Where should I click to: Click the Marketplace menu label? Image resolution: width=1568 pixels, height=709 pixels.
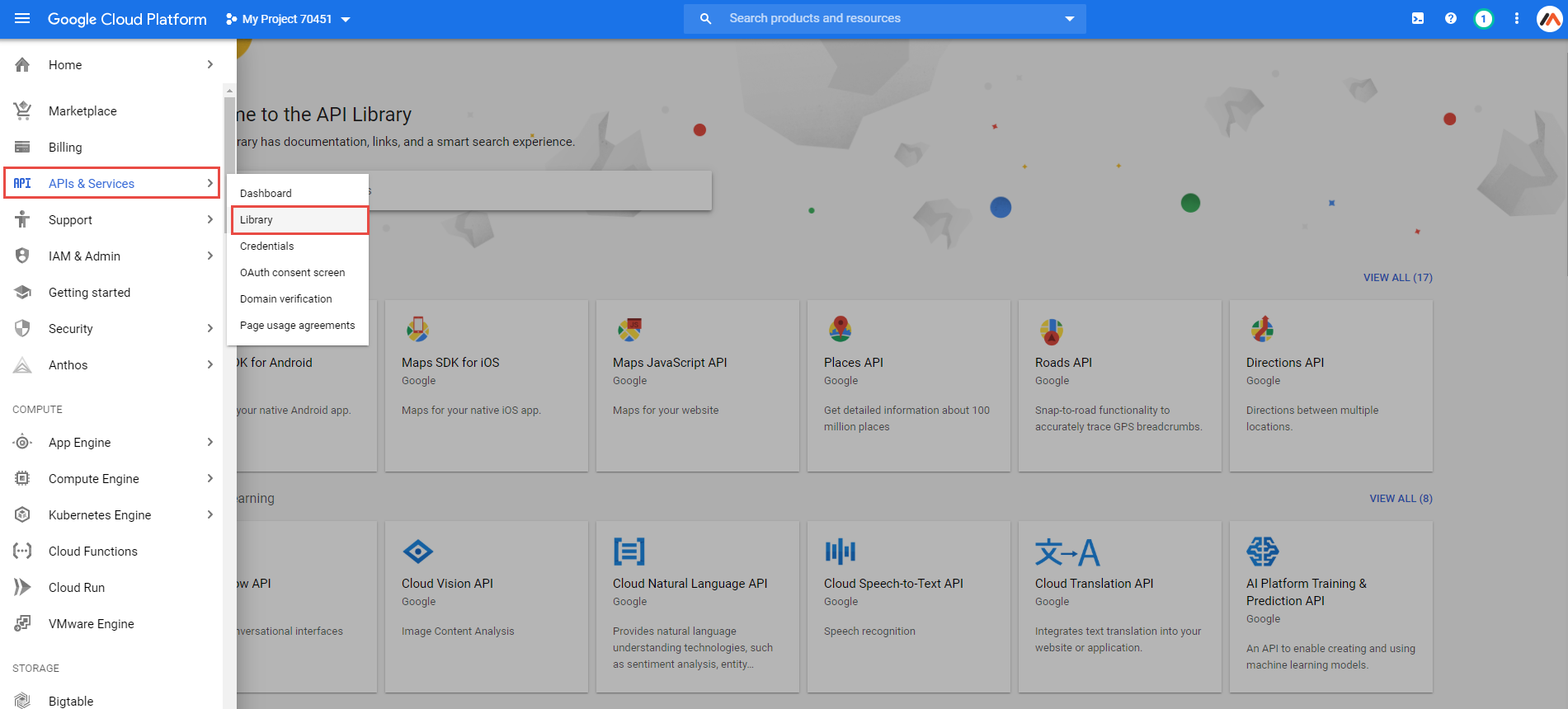[82, 110]
